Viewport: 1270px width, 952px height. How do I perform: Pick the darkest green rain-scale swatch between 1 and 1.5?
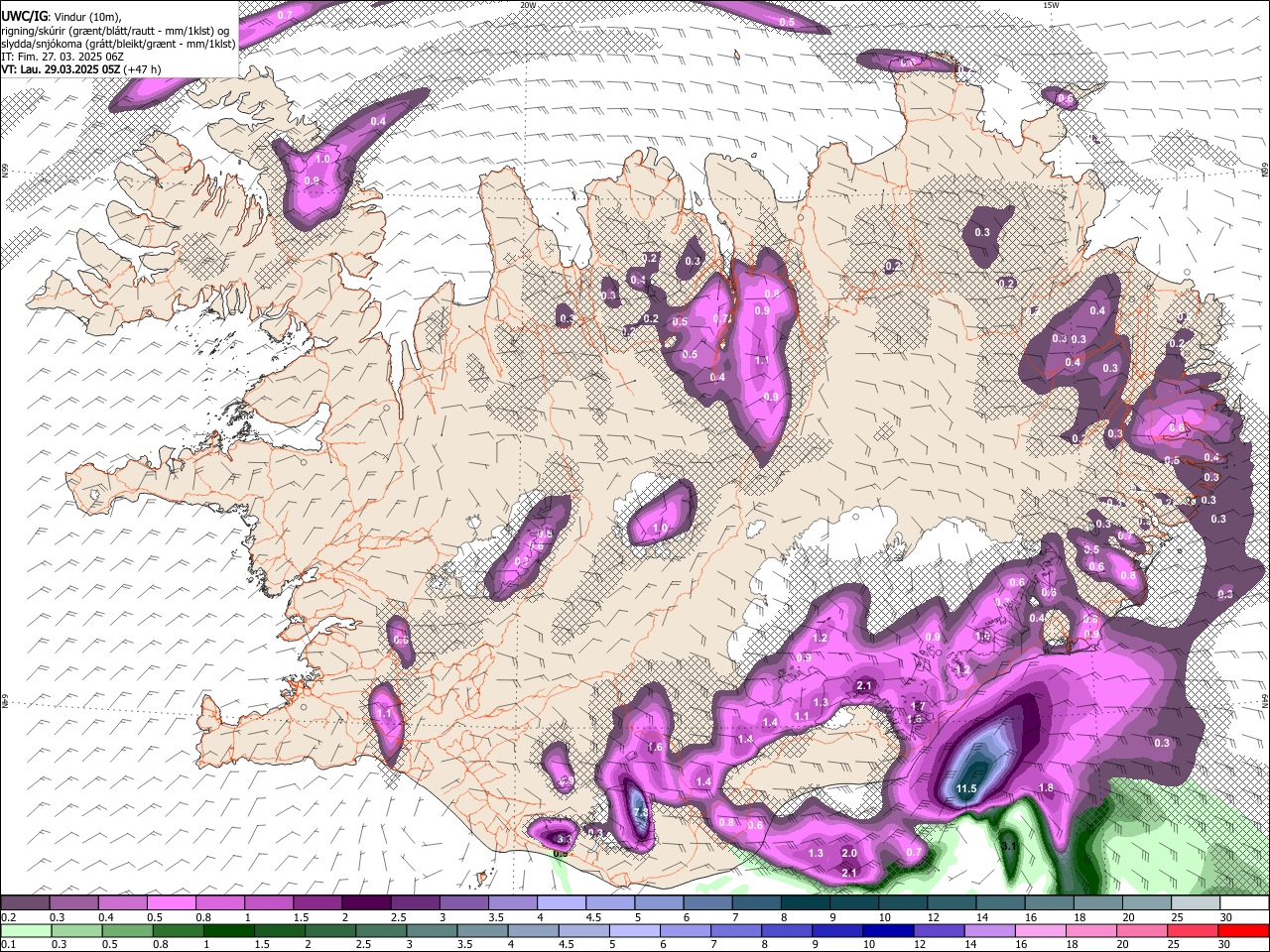(230, 931)
